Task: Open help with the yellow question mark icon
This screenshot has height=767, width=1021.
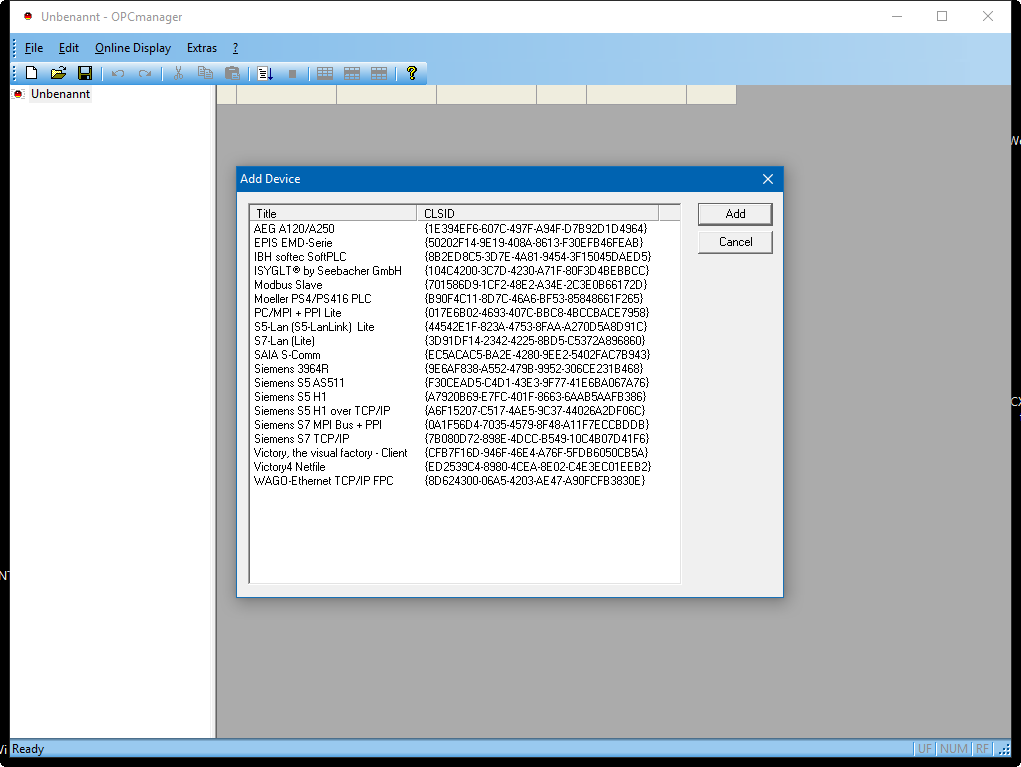Action: point(412,73)
